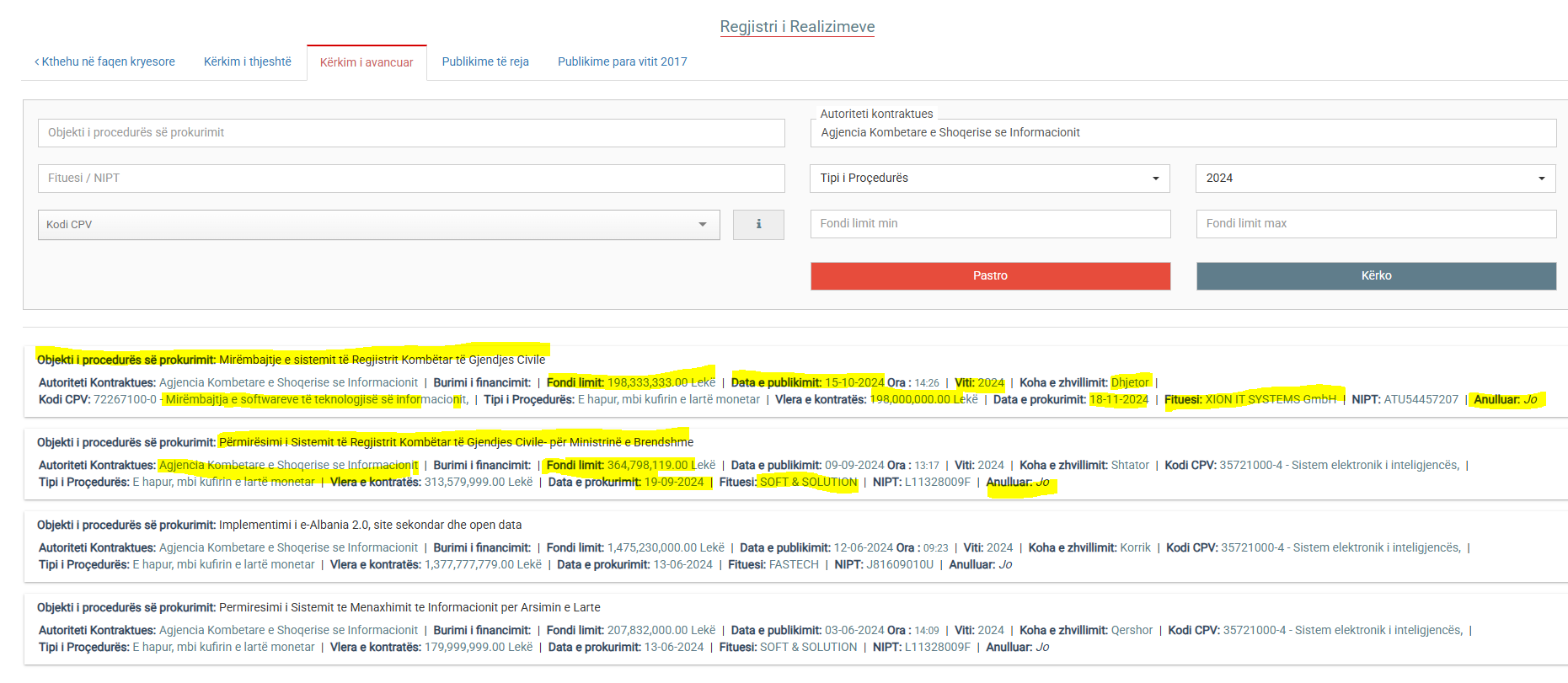Select the Kërkim i avancuar tab

tap(367, 62)
